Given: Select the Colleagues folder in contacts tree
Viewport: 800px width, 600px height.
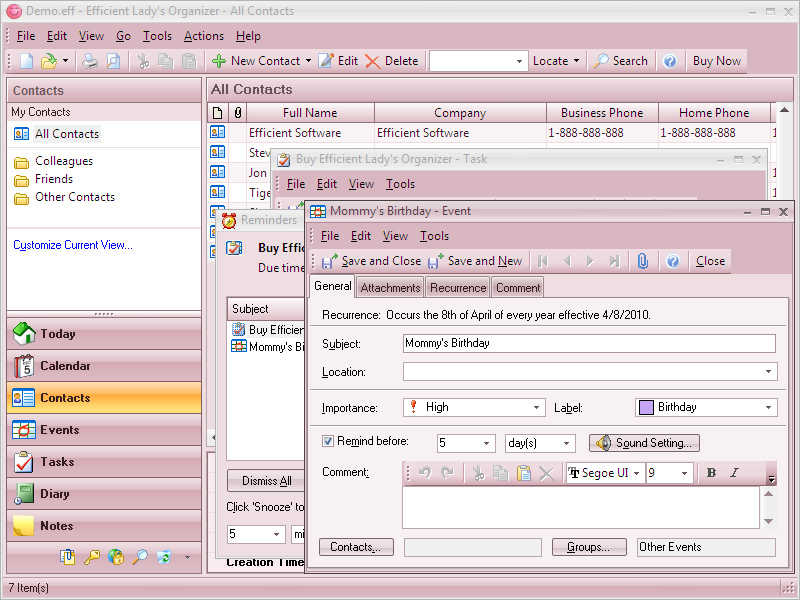Looking at the screenshot, I should click(x=63, y=161).
